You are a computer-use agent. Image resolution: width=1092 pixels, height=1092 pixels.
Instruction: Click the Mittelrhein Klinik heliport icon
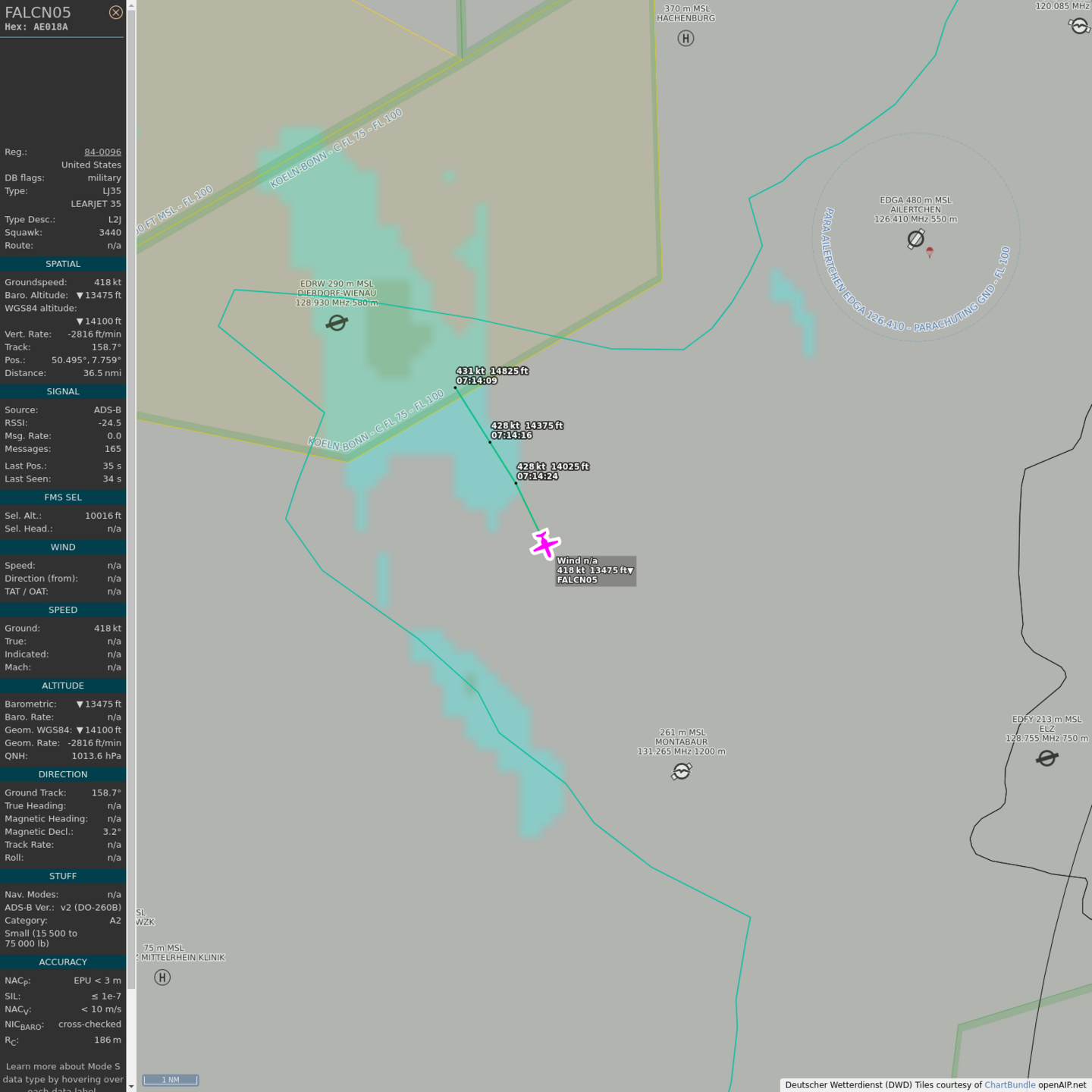pyautogui.click(x=162, y=977)
